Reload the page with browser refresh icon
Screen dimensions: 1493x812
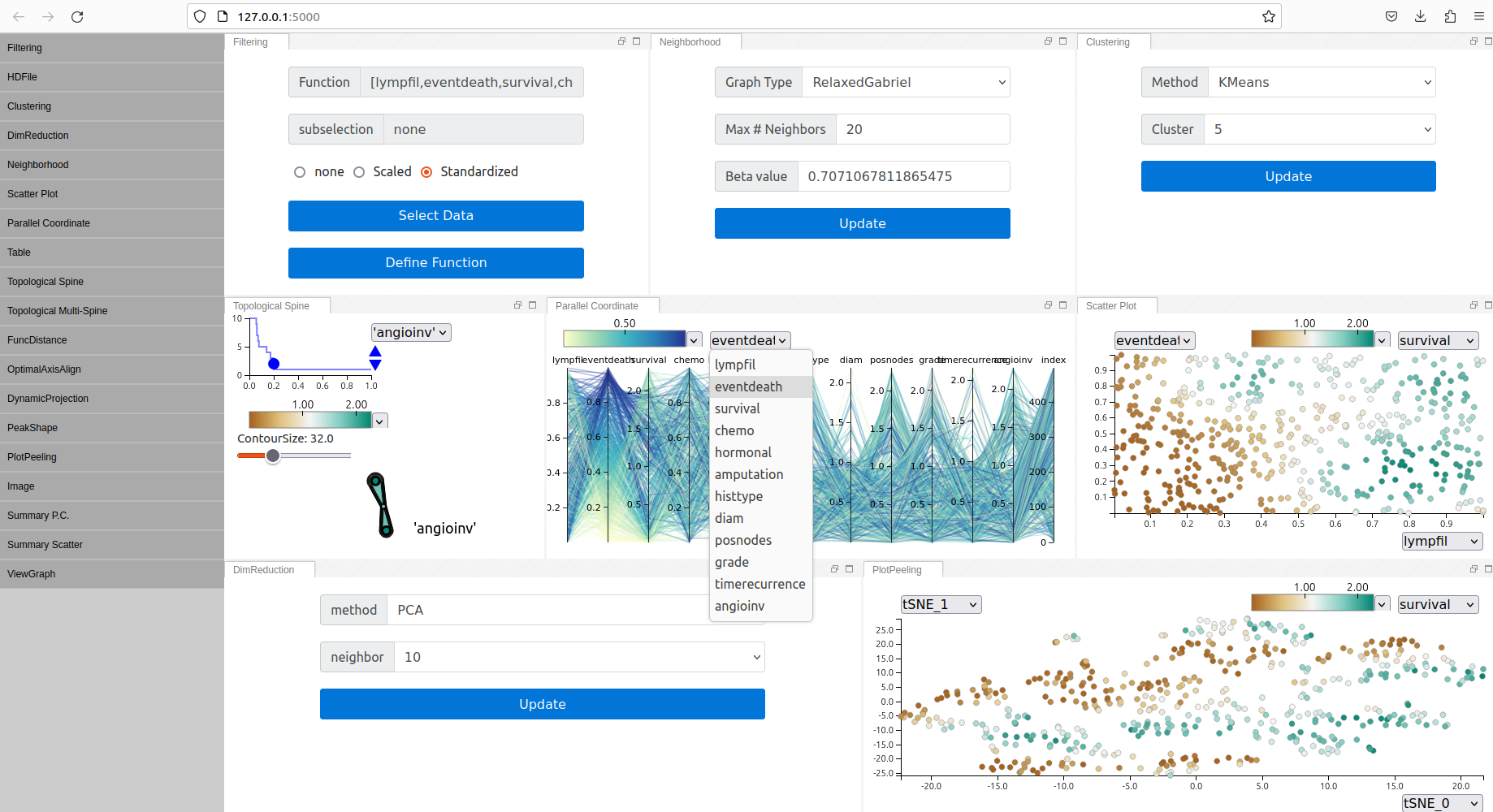[x=77, y=16]
